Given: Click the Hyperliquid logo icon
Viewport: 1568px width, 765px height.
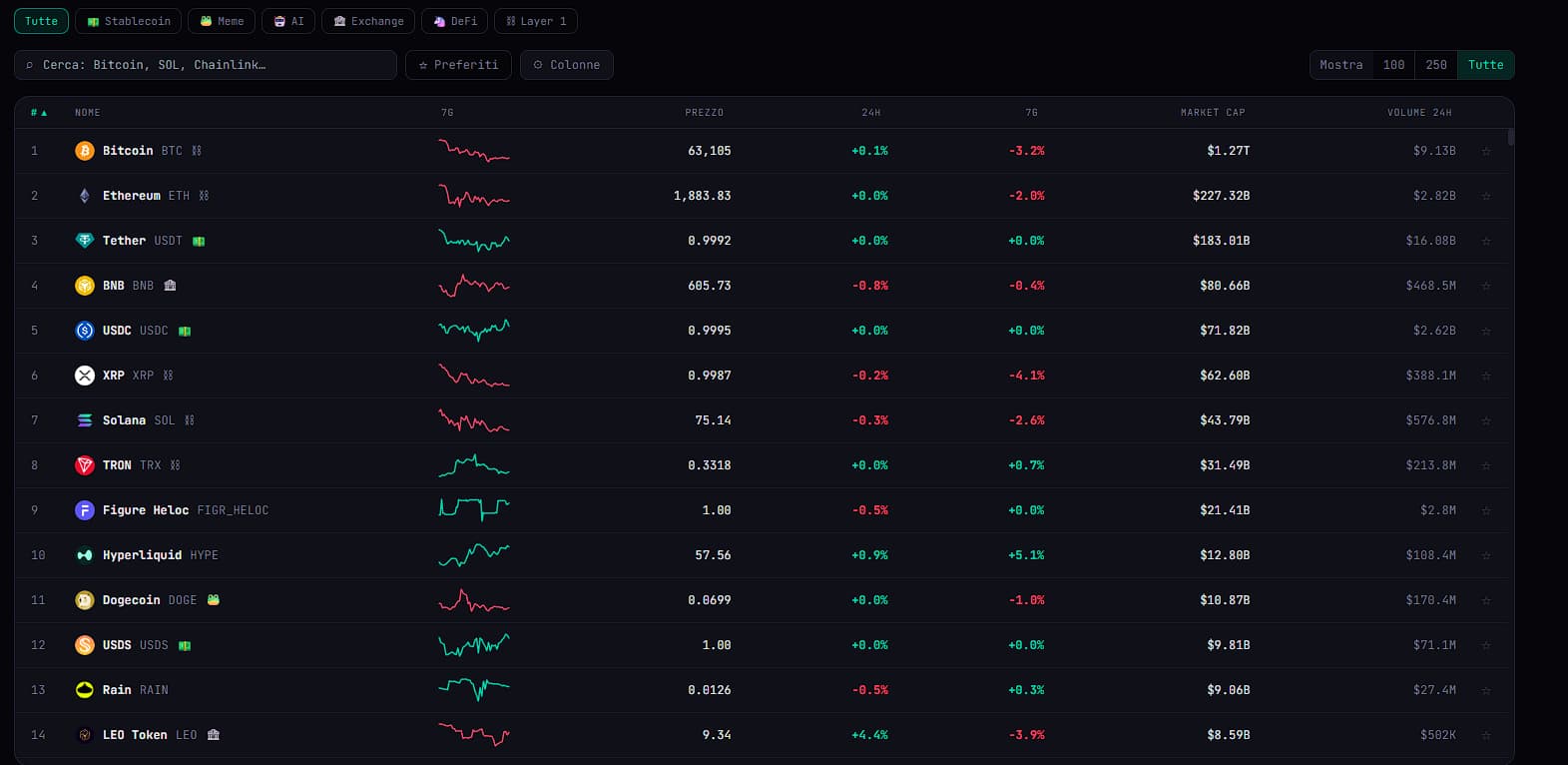Looking at the screenshot, I should (85, 555).
